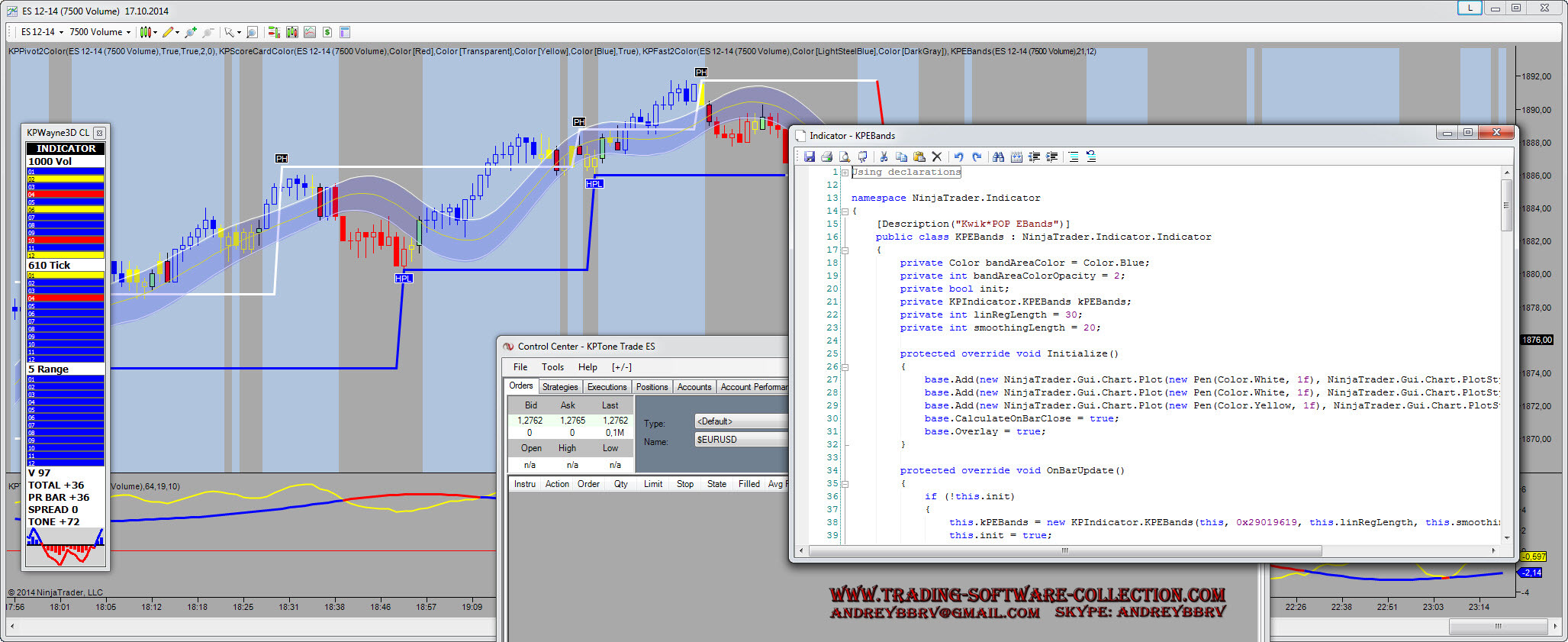Click the candlestick chart style icon
This screenshot has width=1568, height=642.
pyautogui.click(x=145, y=32)
